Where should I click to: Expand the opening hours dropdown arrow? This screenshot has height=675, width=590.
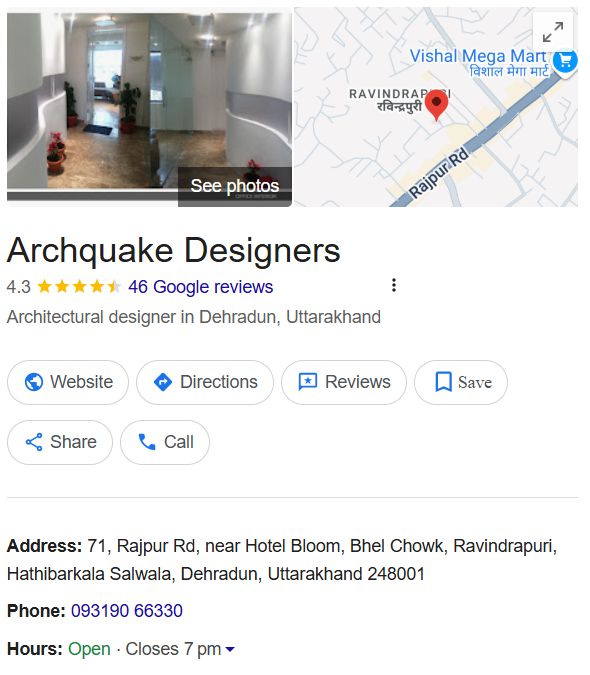click(x=230, y=649)
